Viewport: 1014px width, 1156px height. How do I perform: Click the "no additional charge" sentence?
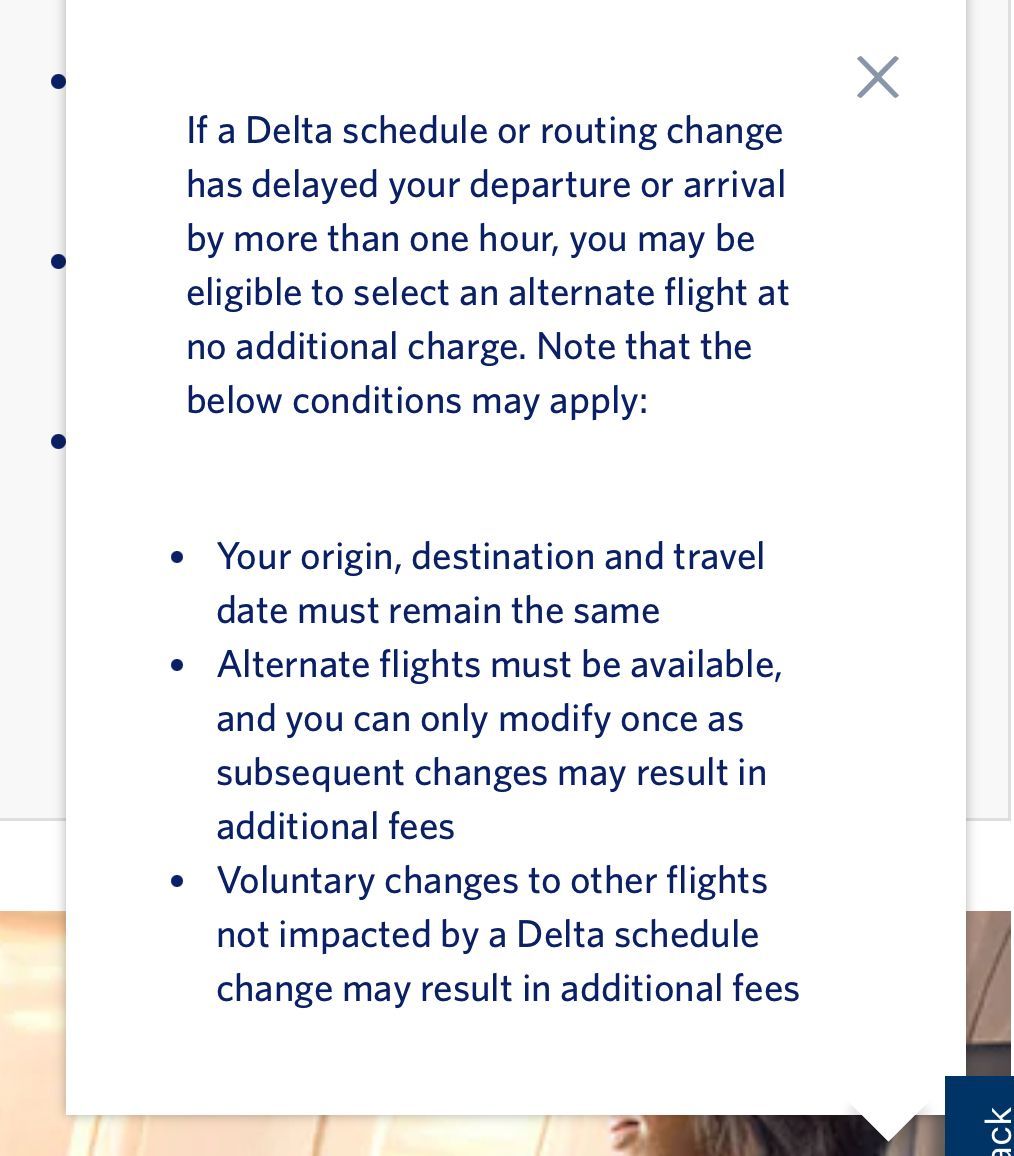(355, 347)
